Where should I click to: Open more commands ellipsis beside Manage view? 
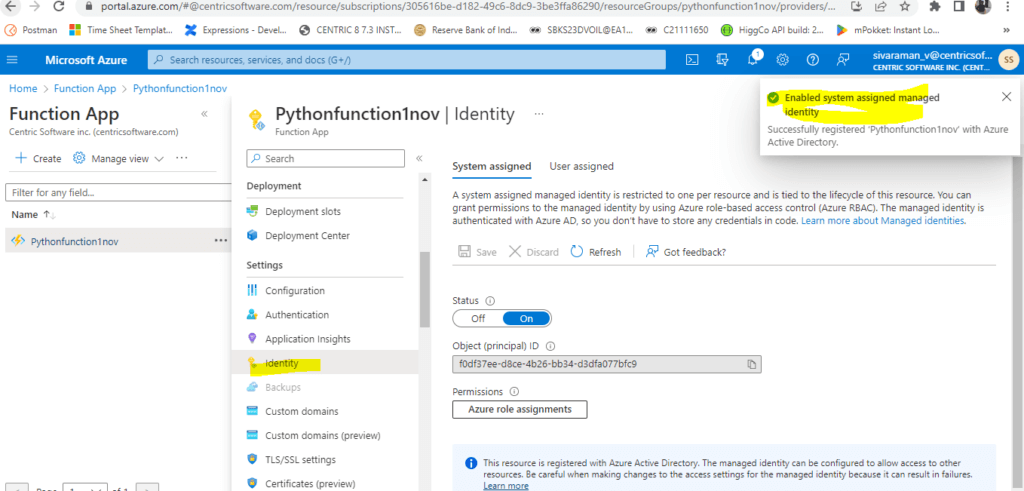[x=182, y=158]
